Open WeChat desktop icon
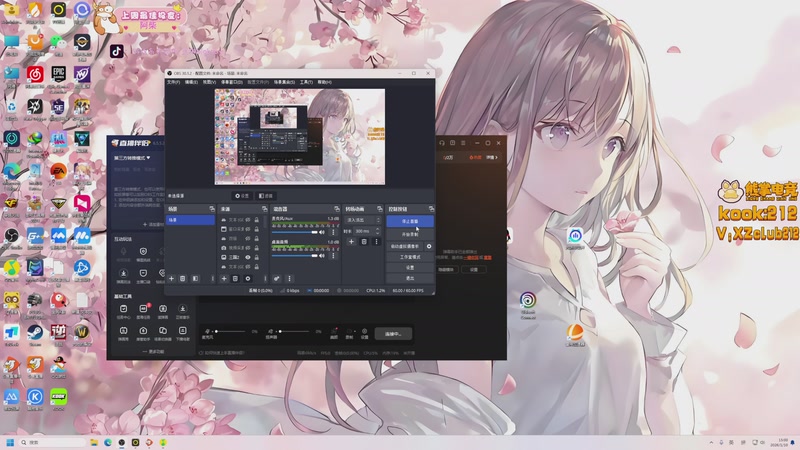The height and width of the screenshot is (450, 800). [x=58, y=44]
